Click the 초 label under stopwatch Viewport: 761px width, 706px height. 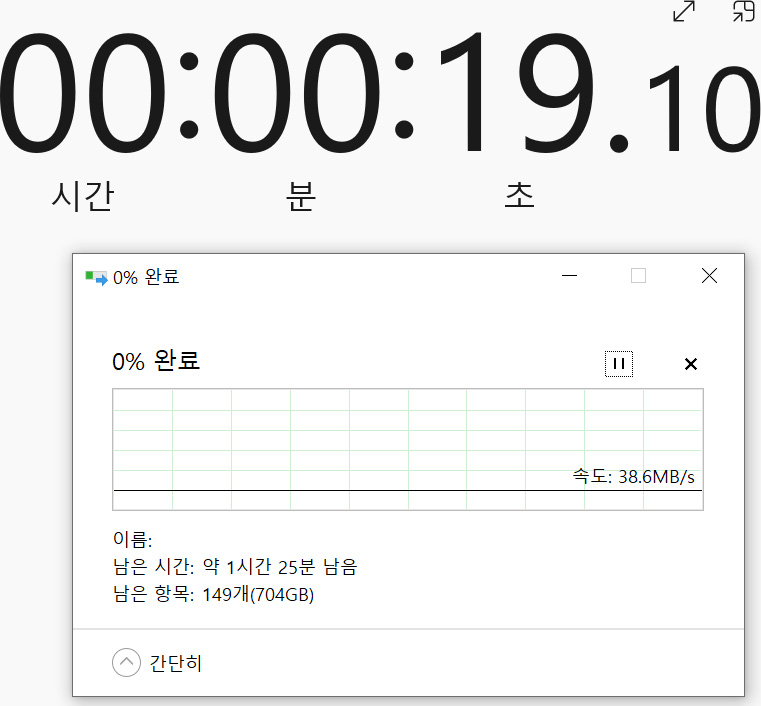(519, 196)
